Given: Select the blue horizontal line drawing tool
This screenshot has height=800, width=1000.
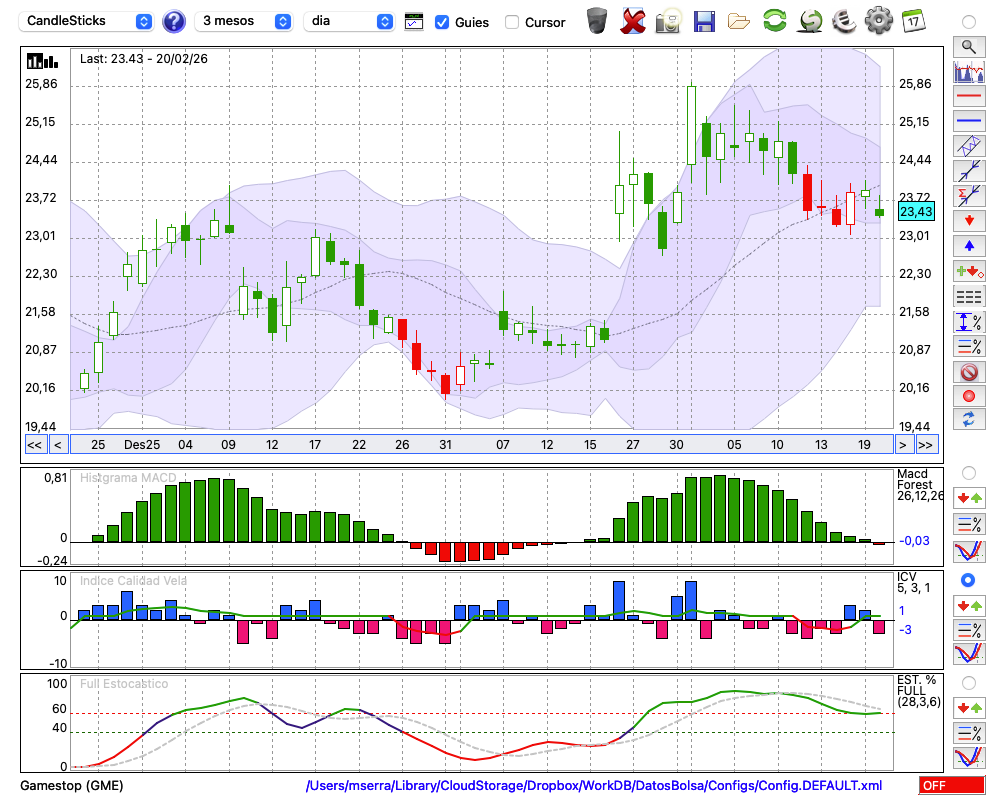Looking at the screenshot, I should click(x=968, y=121).
